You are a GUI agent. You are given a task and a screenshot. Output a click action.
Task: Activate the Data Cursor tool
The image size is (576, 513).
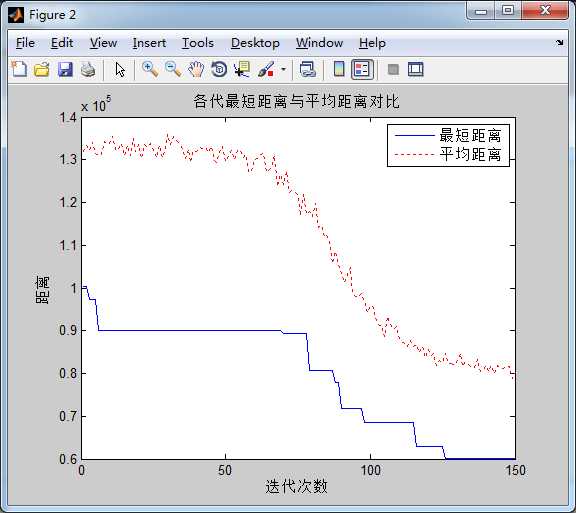pyautogui.click(x=242, y=69)
